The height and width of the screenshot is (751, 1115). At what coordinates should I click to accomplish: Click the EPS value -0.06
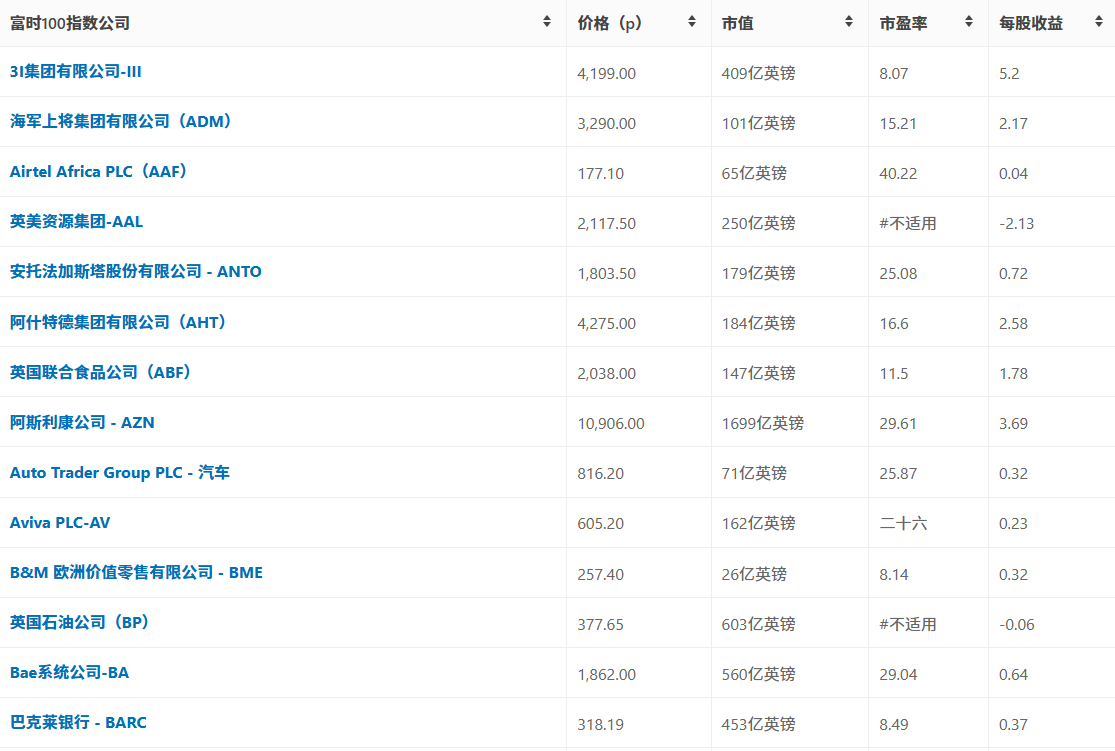(1017, 624)
